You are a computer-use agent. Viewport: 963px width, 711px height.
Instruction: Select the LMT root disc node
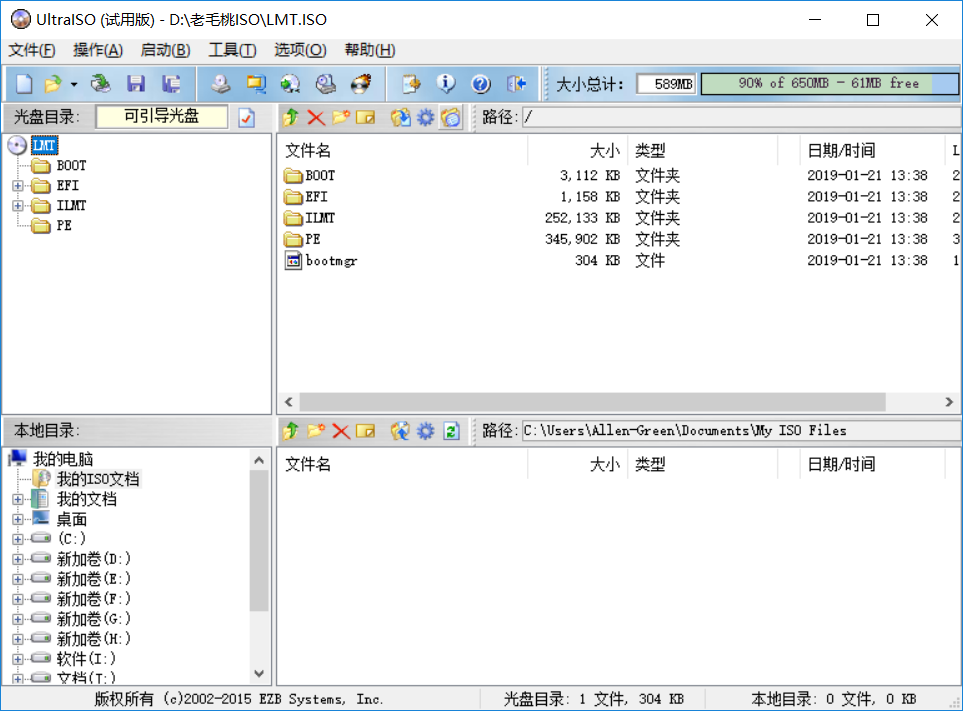tap(44, 146)
